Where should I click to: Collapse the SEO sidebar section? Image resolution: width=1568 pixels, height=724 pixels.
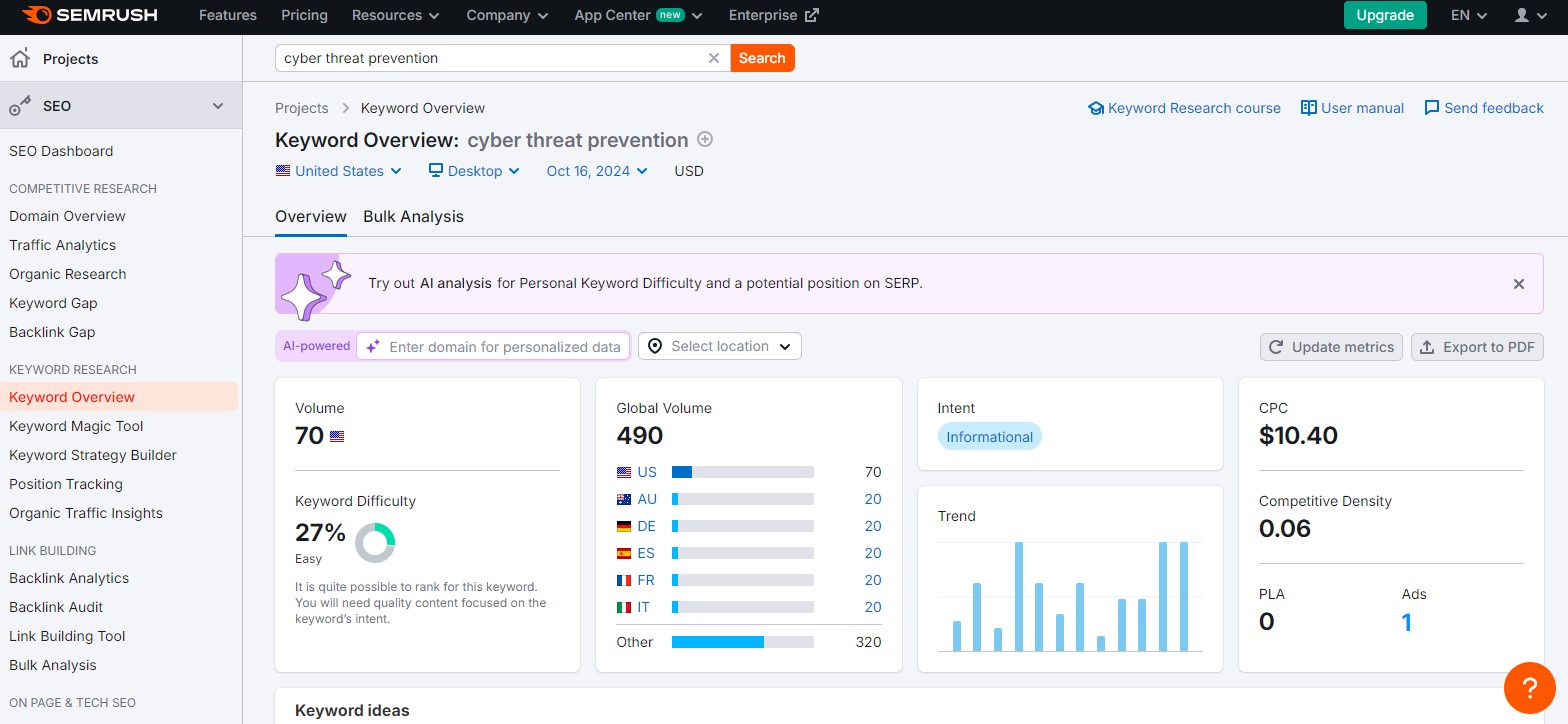218,106
